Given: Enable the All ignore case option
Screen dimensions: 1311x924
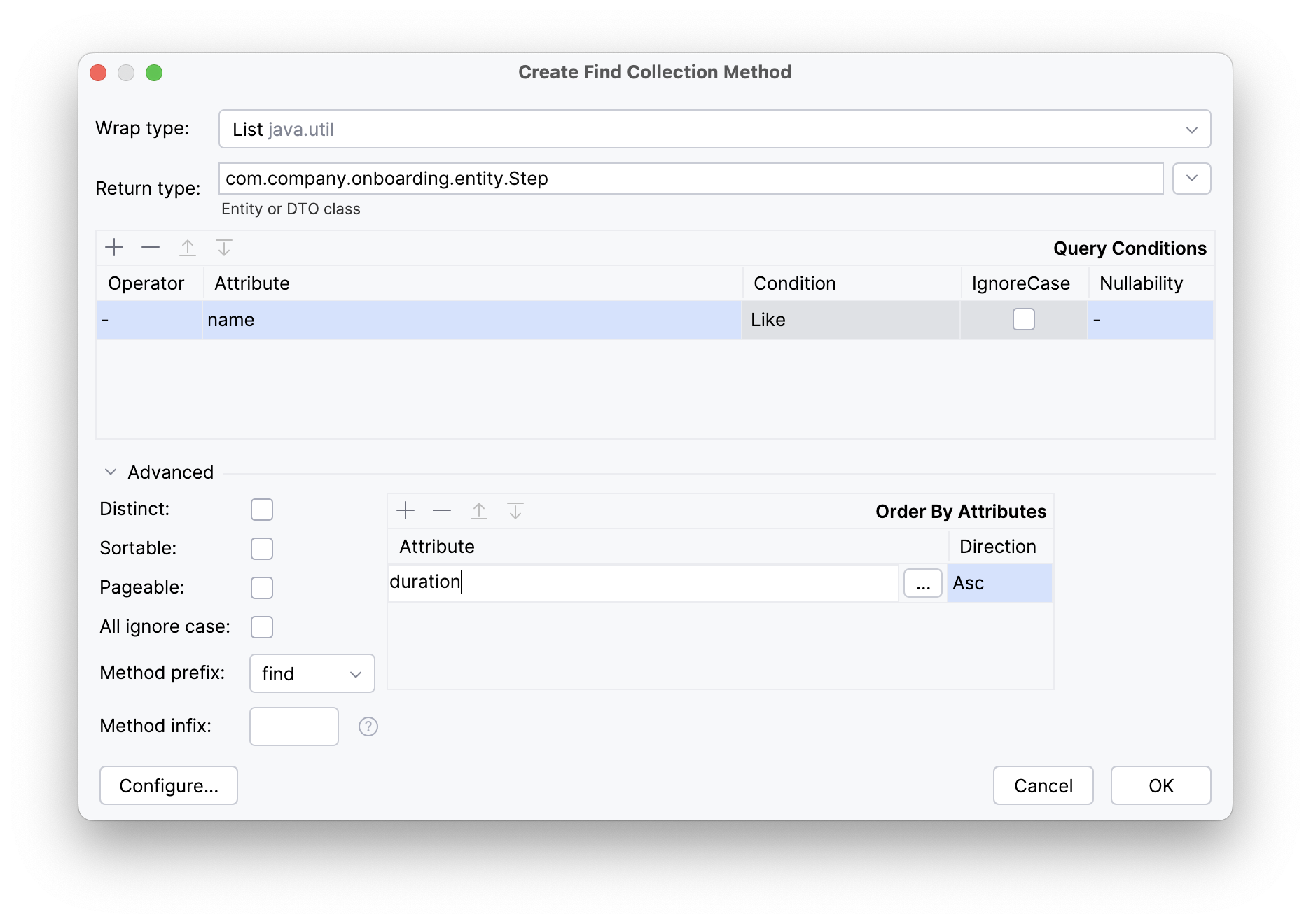Looking at the screenshot, I should (261, 626).
